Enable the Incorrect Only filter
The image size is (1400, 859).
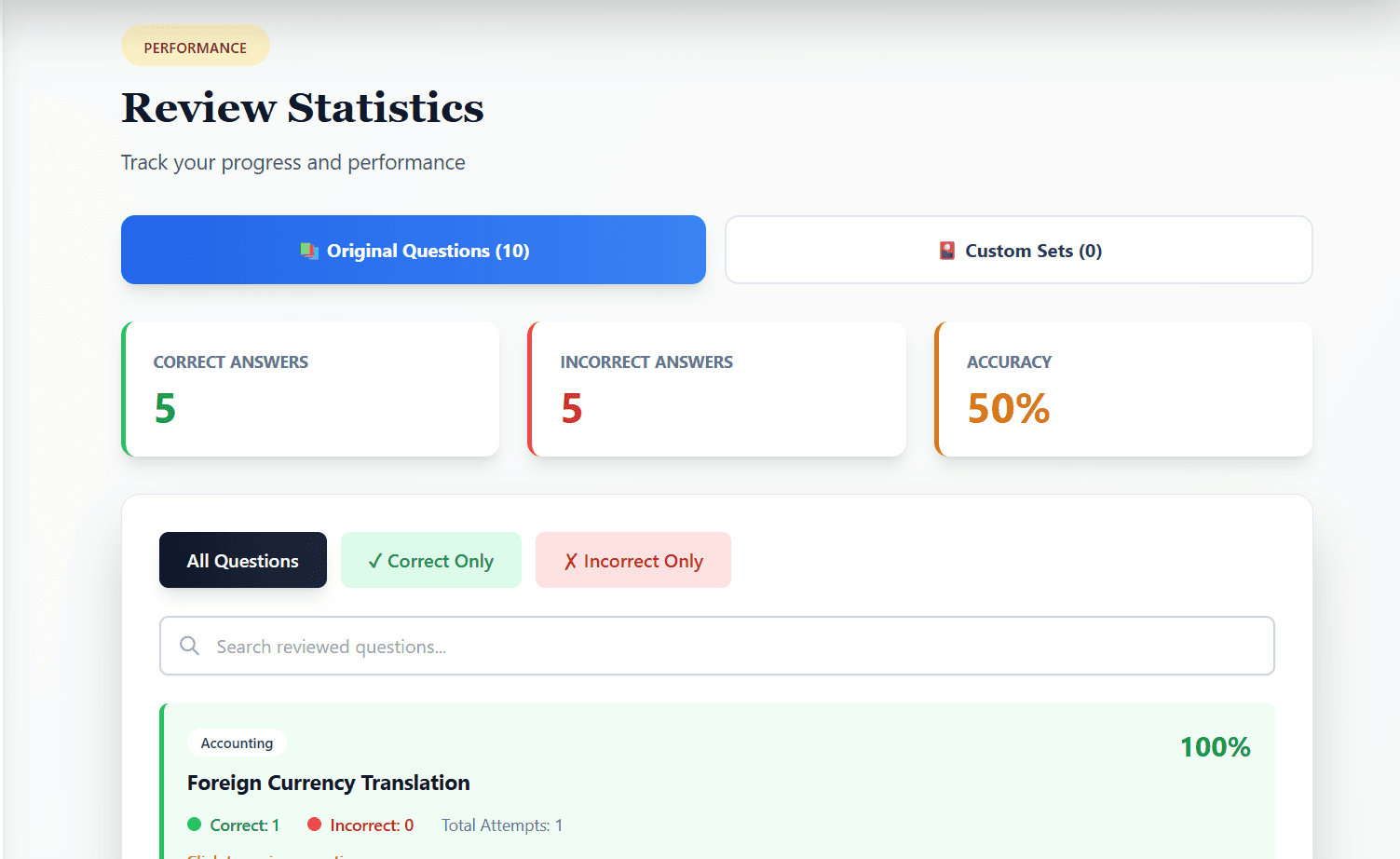(632, 560)
